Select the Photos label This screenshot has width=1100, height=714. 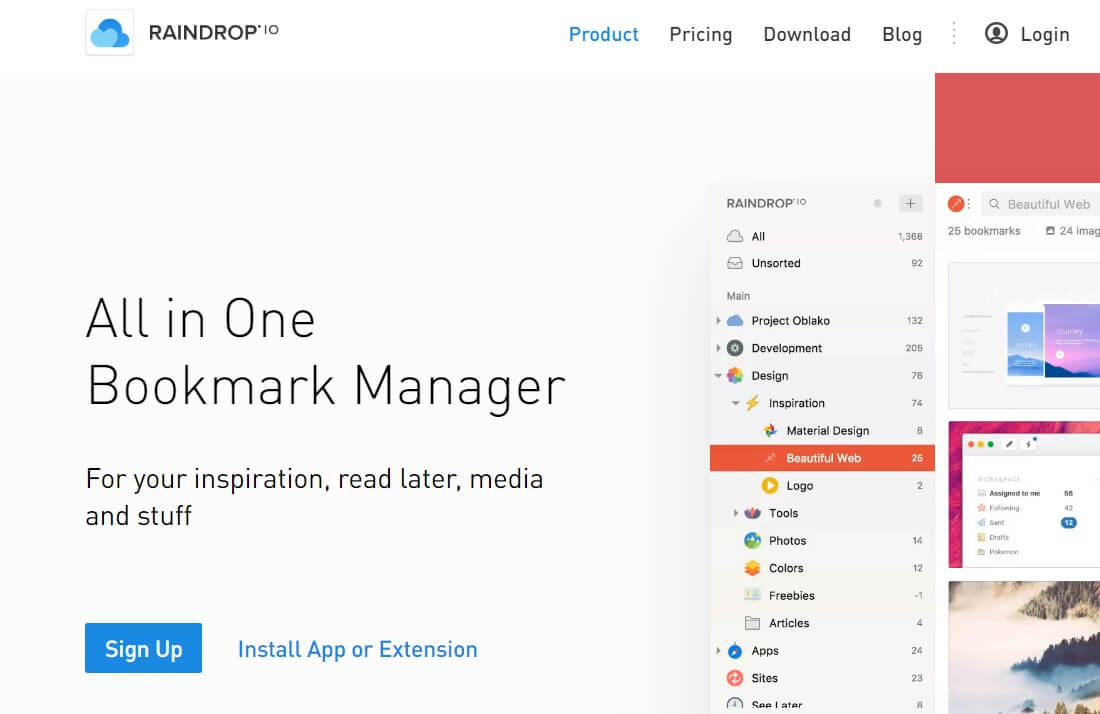(x=787, y=541)
